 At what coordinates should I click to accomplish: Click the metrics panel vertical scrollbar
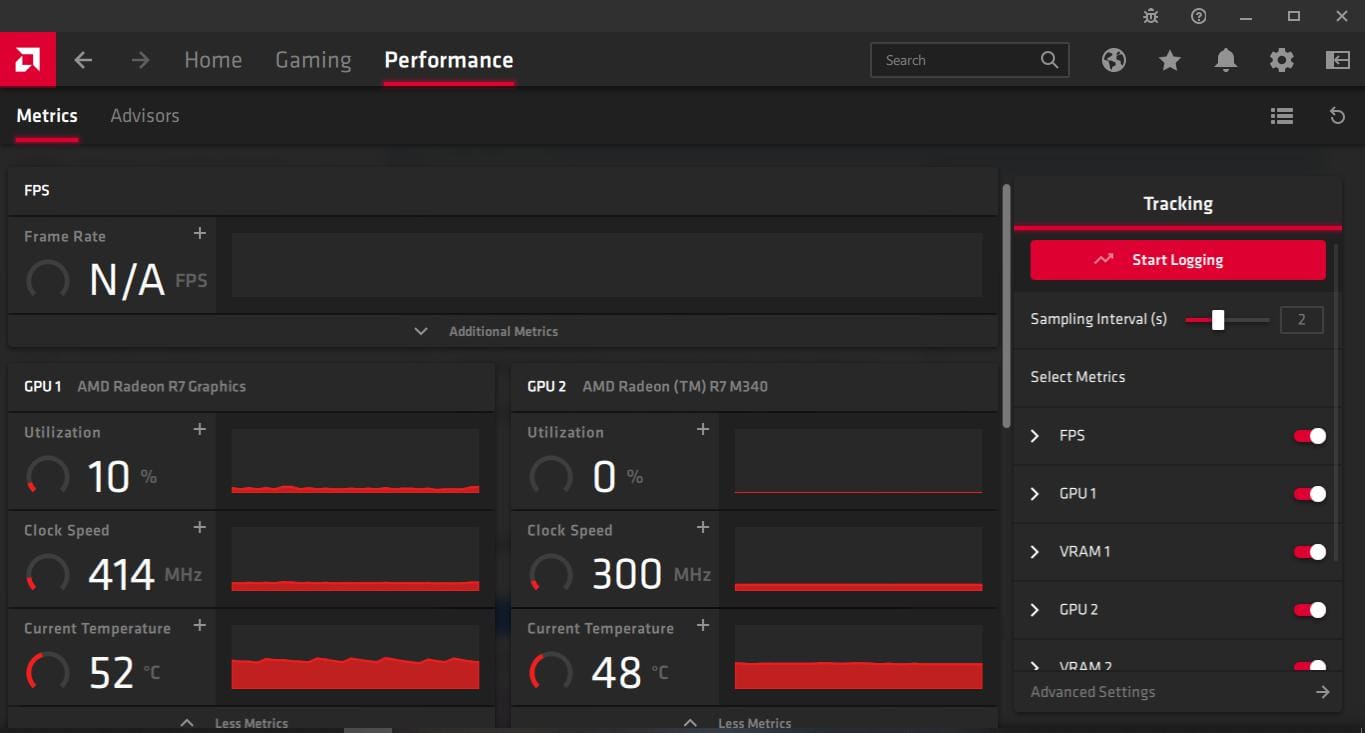(x=1006, y=305)
